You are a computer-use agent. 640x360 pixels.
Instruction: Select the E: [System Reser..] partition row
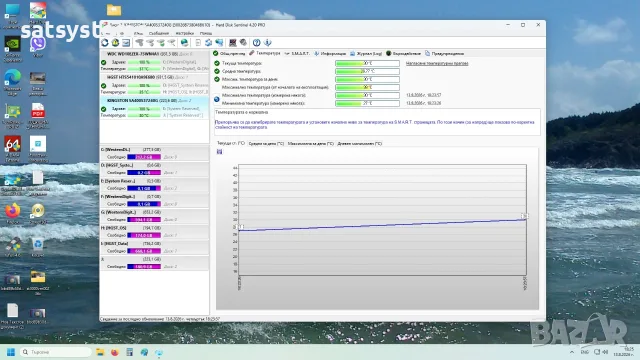[154, 184]
